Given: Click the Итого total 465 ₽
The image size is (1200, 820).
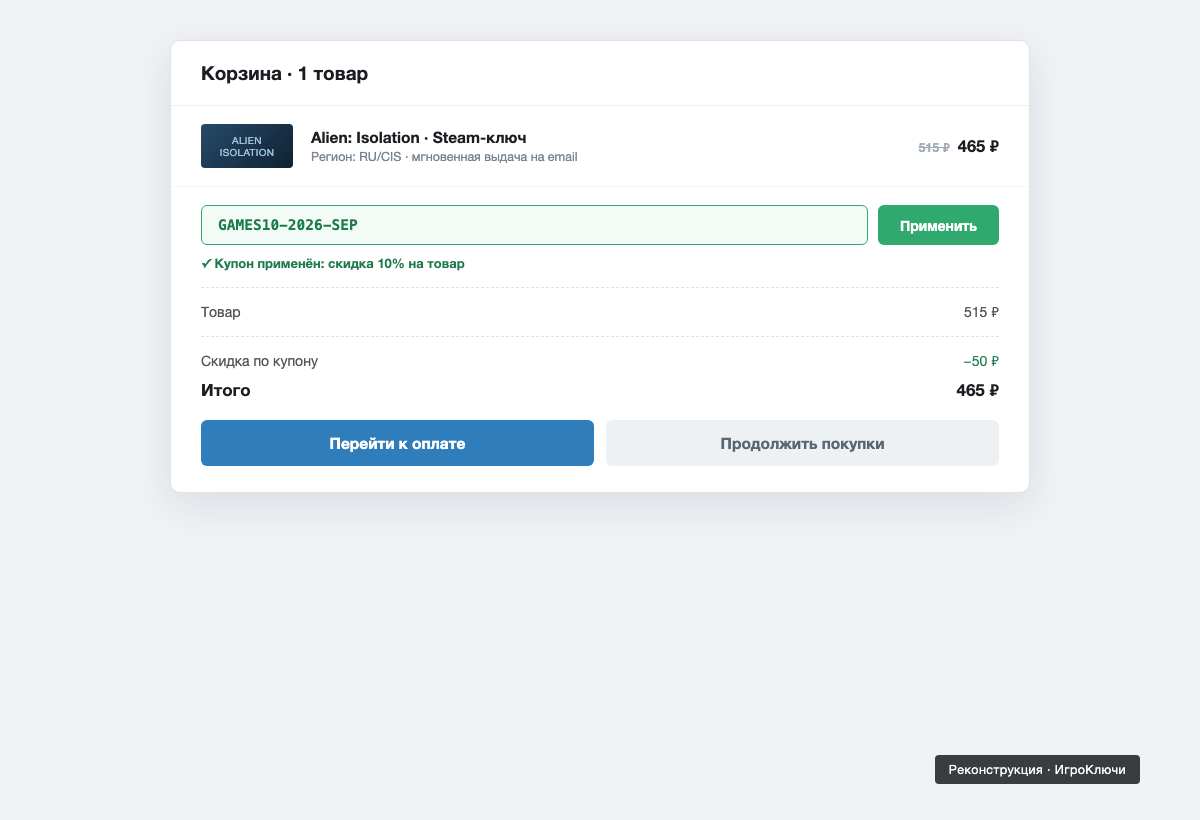Looking at the screenshot, I should tap(977, 390).
